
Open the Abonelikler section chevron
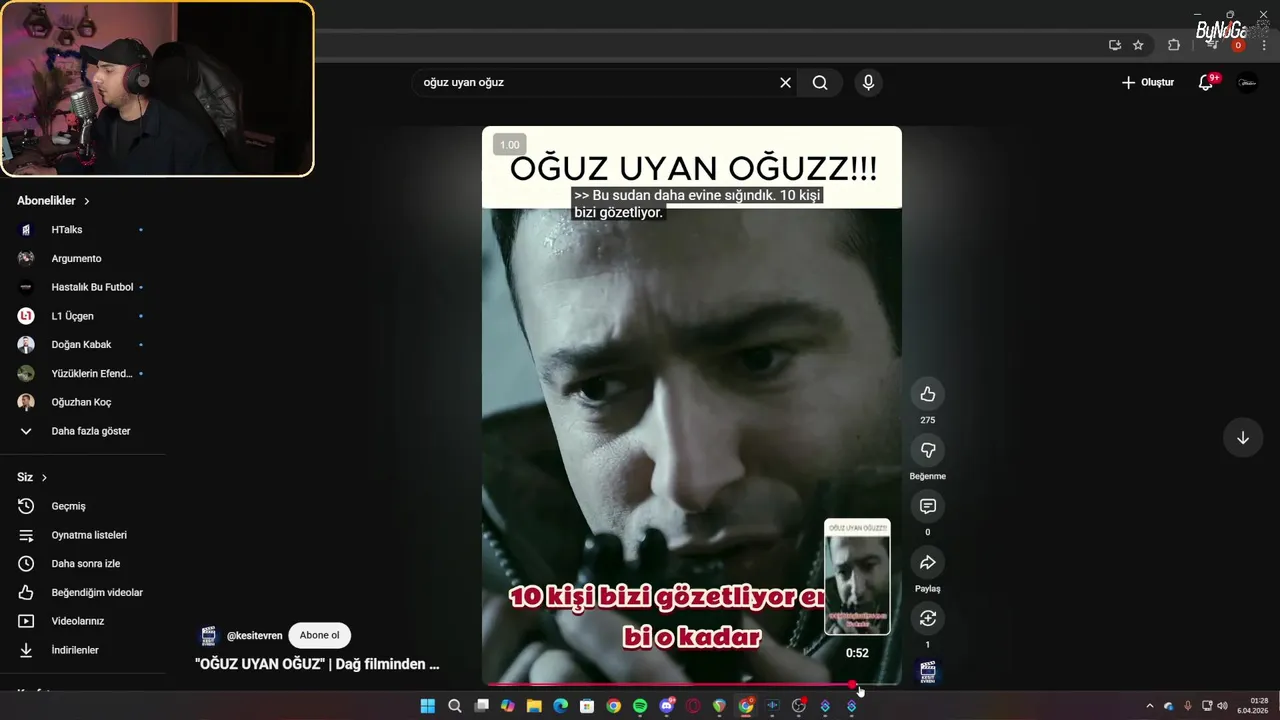(87, 201)
